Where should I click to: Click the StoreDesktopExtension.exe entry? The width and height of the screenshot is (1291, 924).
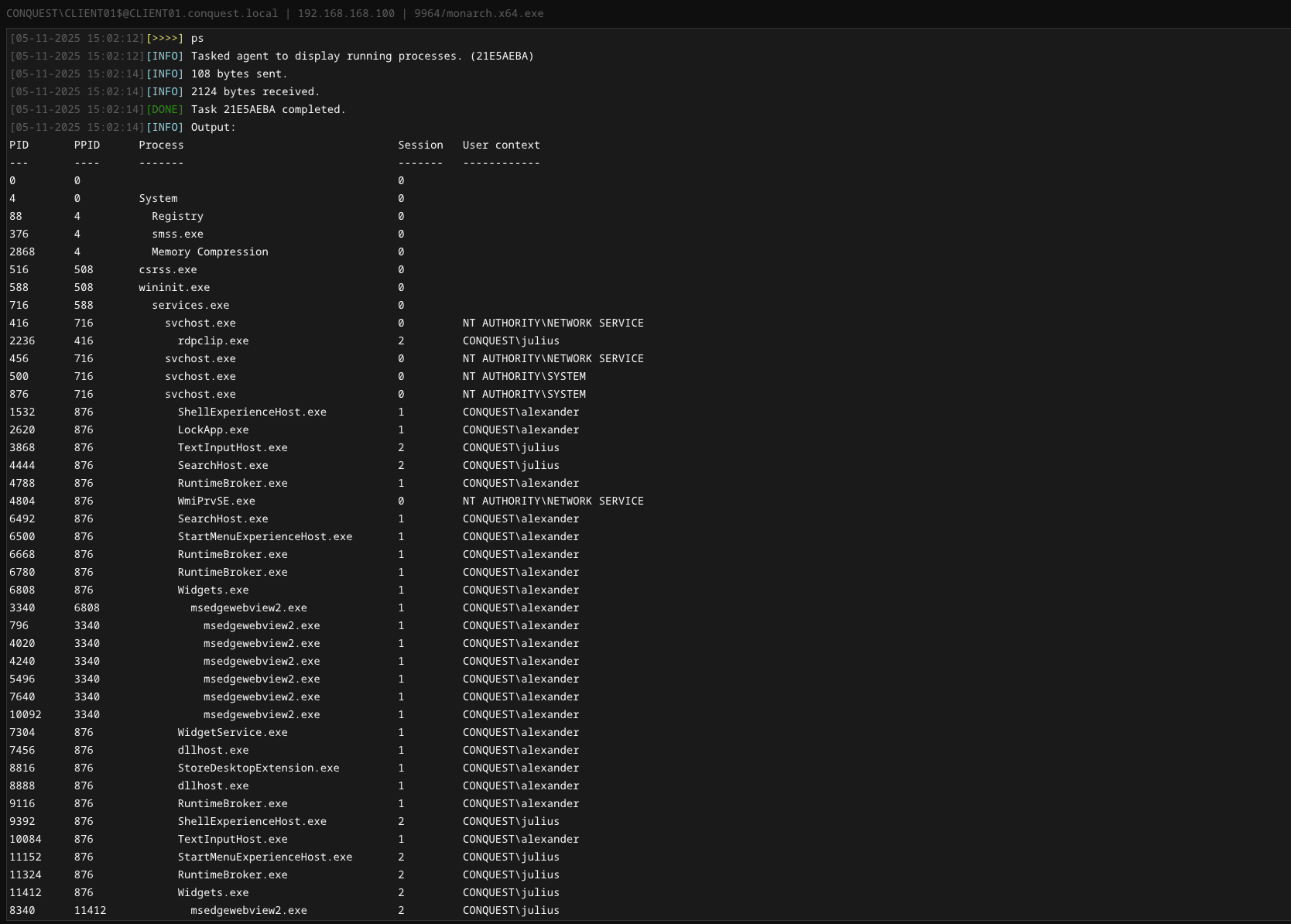[258, 768]
